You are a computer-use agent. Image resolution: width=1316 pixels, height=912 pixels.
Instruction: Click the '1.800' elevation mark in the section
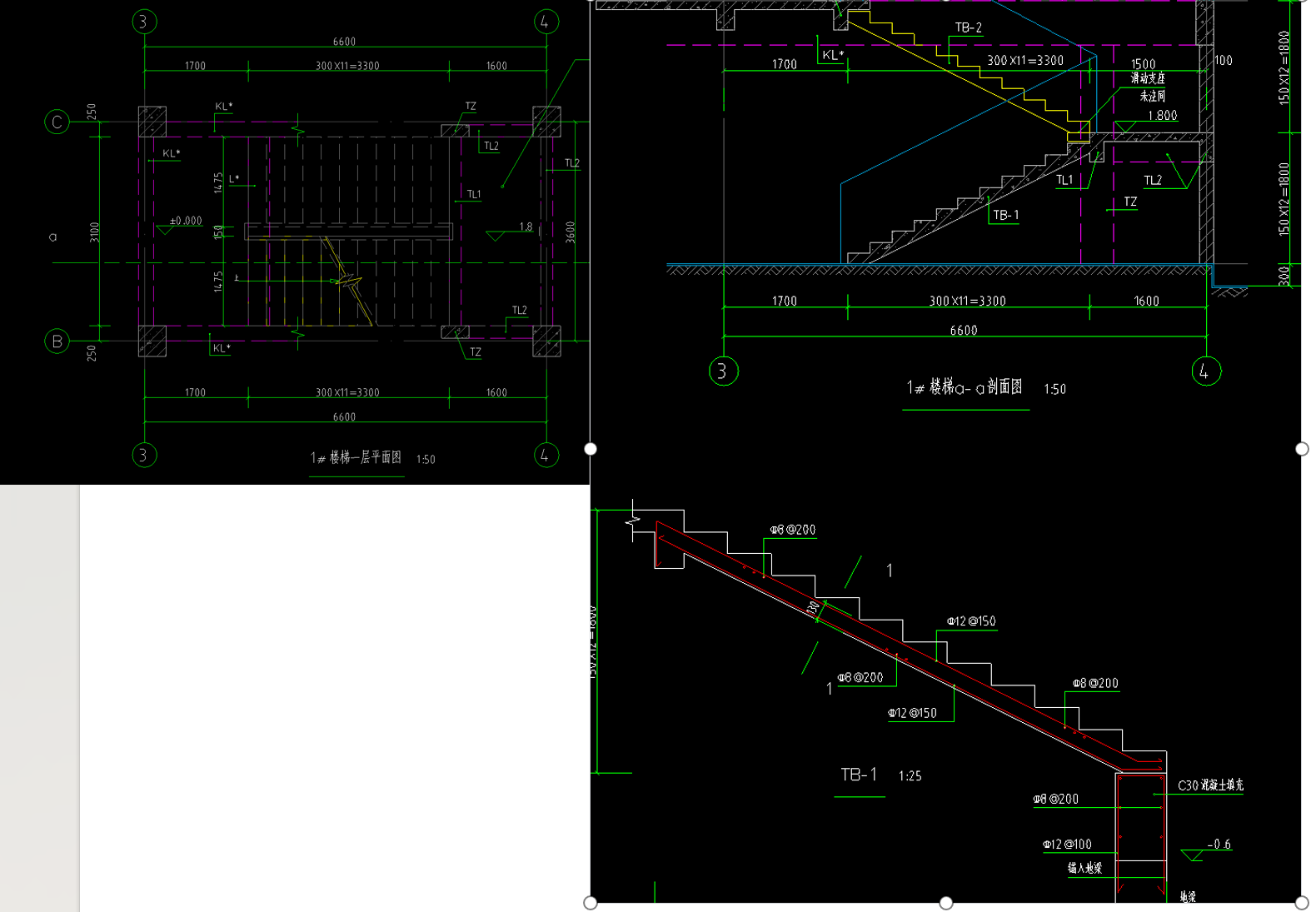(x=1163, y=116)
